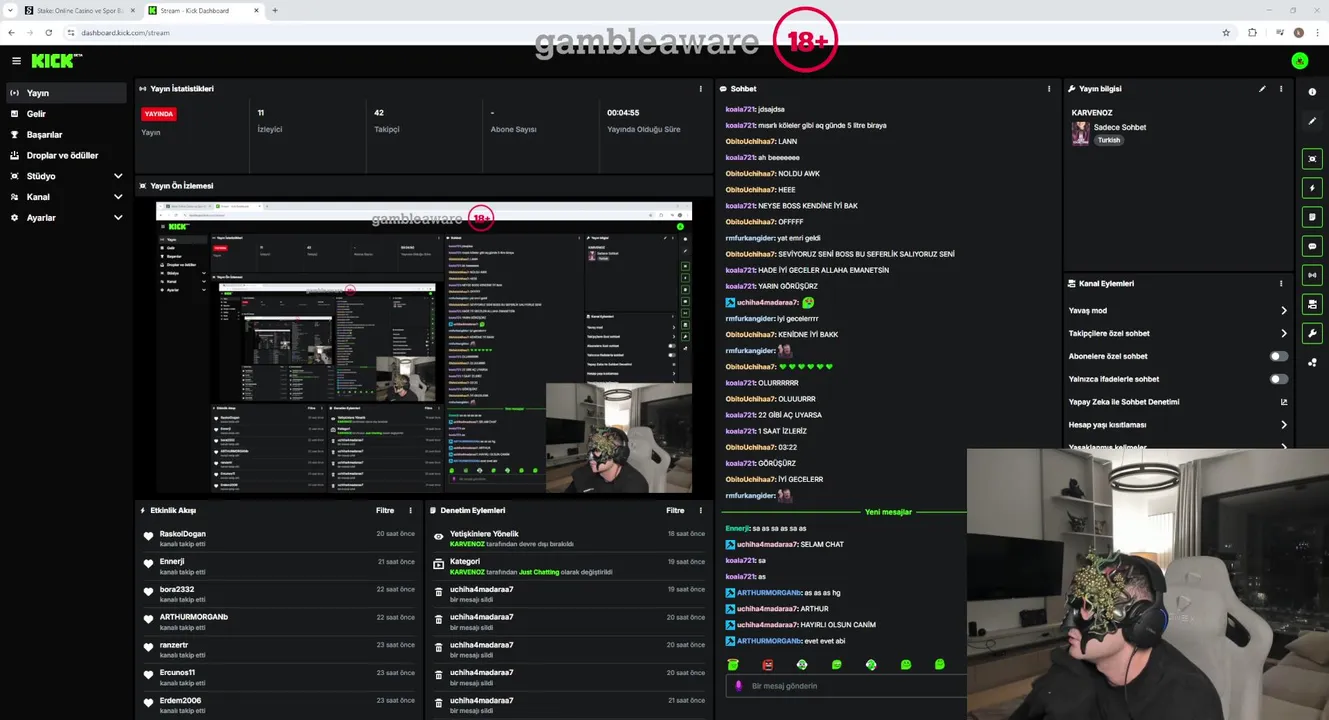This screenshot has width=1329, height=720.
Task: Select Droplar ve ödüller in the sidebar
Action: (x=66, y=156)
